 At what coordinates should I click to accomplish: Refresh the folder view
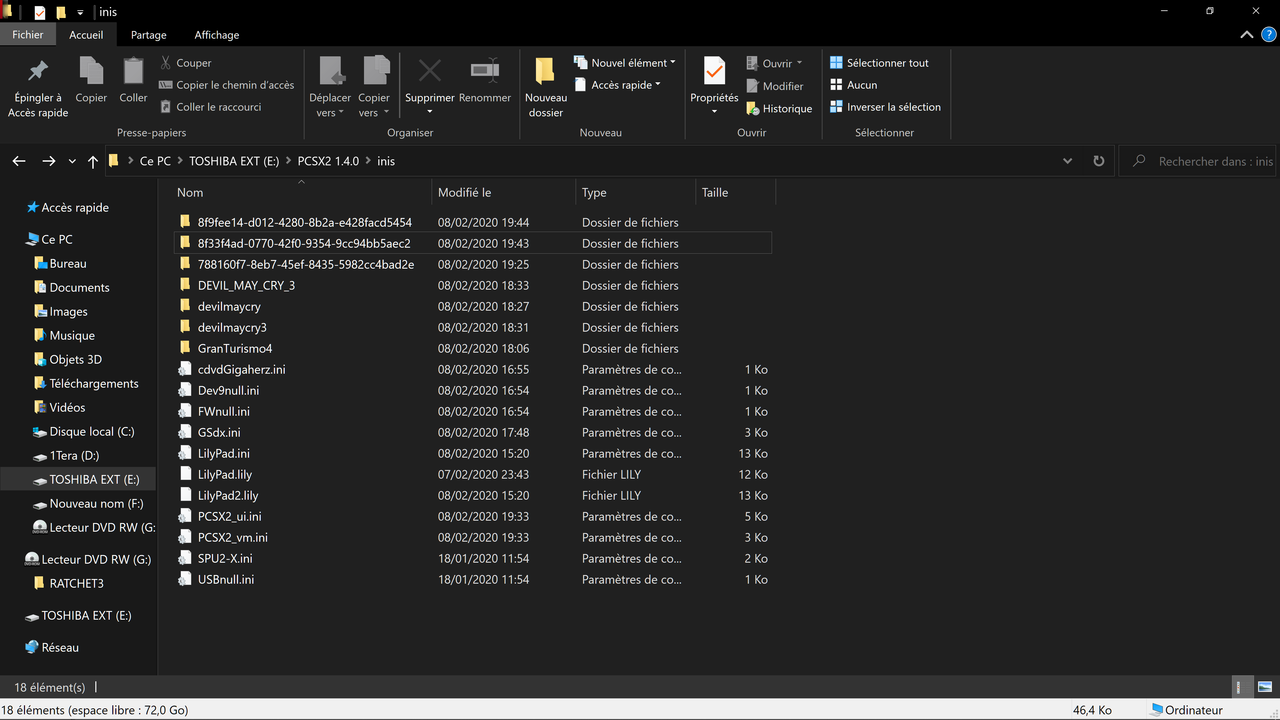point(1099,161)
